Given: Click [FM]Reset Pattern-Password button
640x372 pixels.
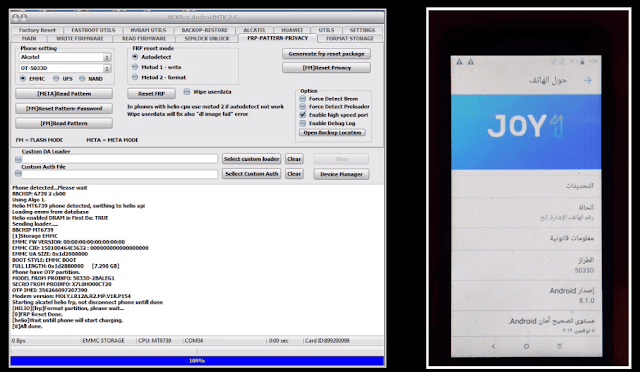Looking at the screenshot, I should (x=64, y=109).
